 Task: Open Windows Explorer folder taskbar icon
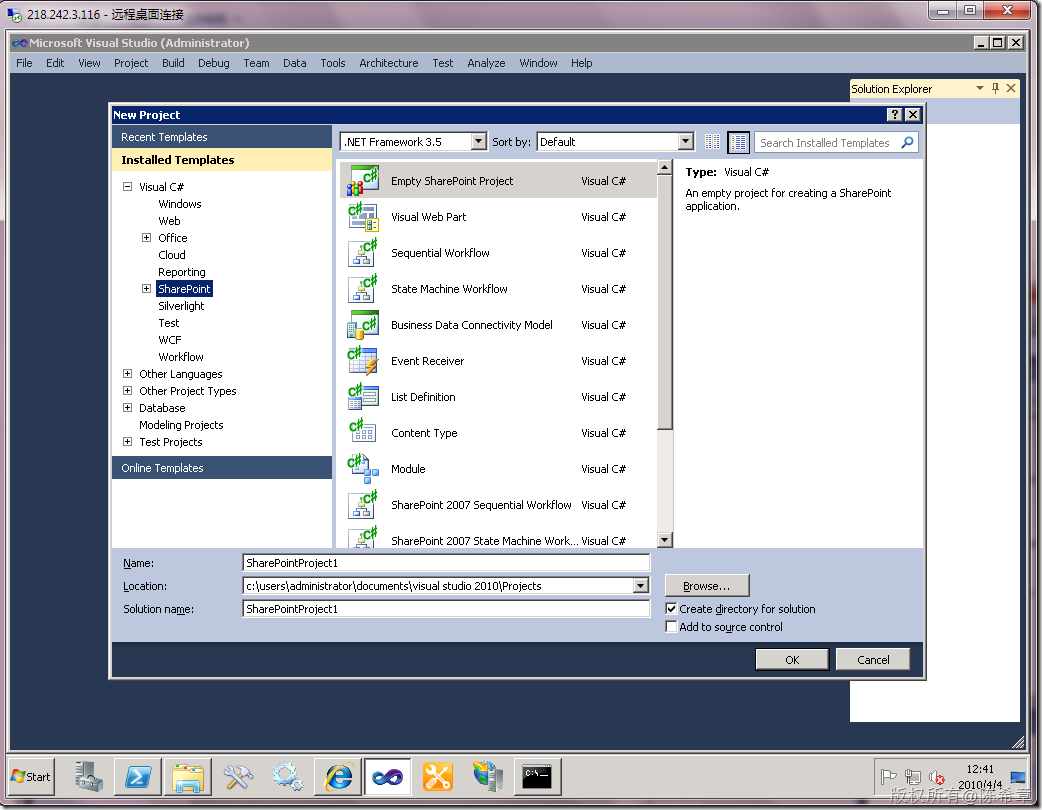point(188,776)
